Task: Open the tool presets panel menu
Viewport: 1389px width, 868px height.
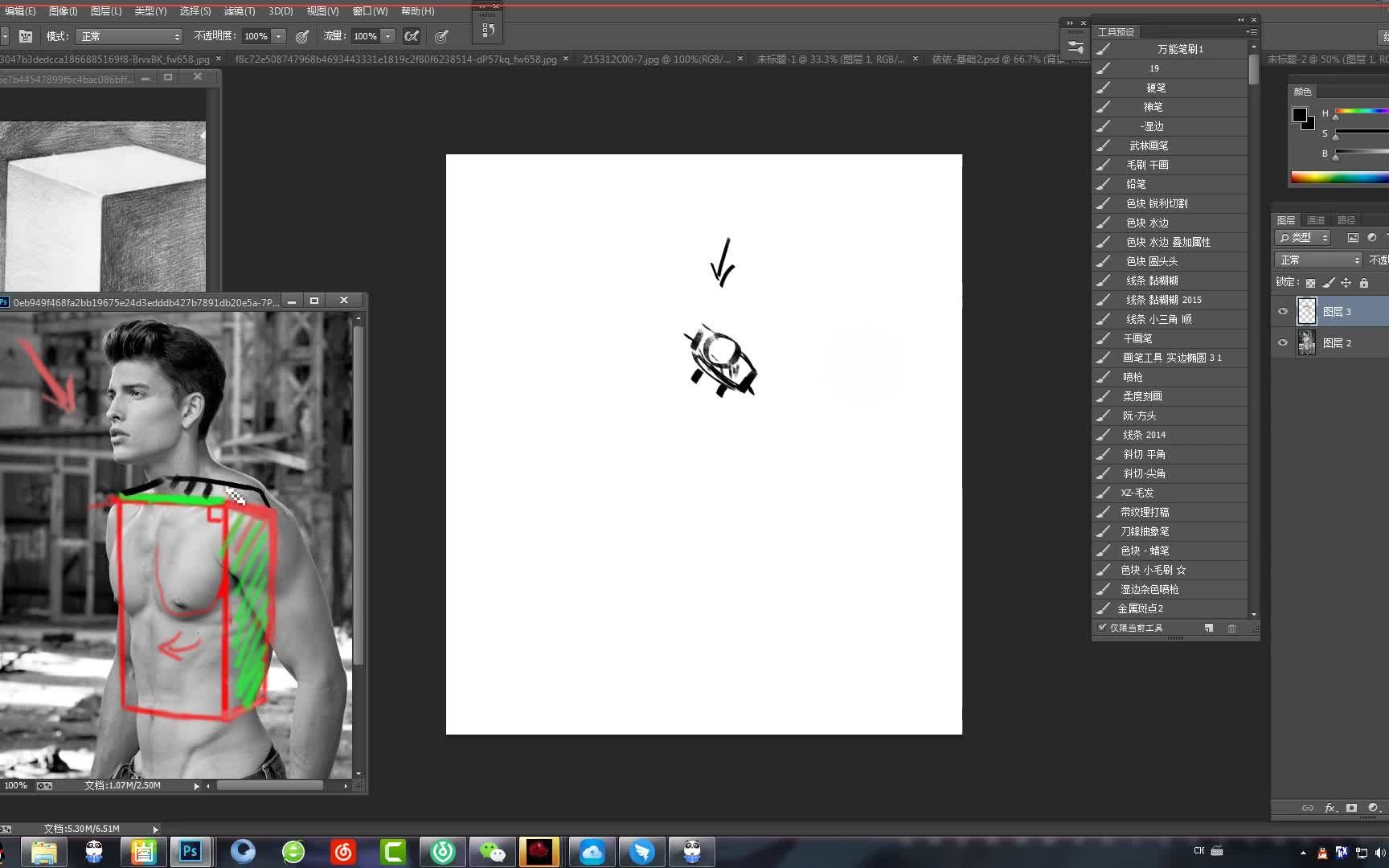Action: pos(1252,31)
